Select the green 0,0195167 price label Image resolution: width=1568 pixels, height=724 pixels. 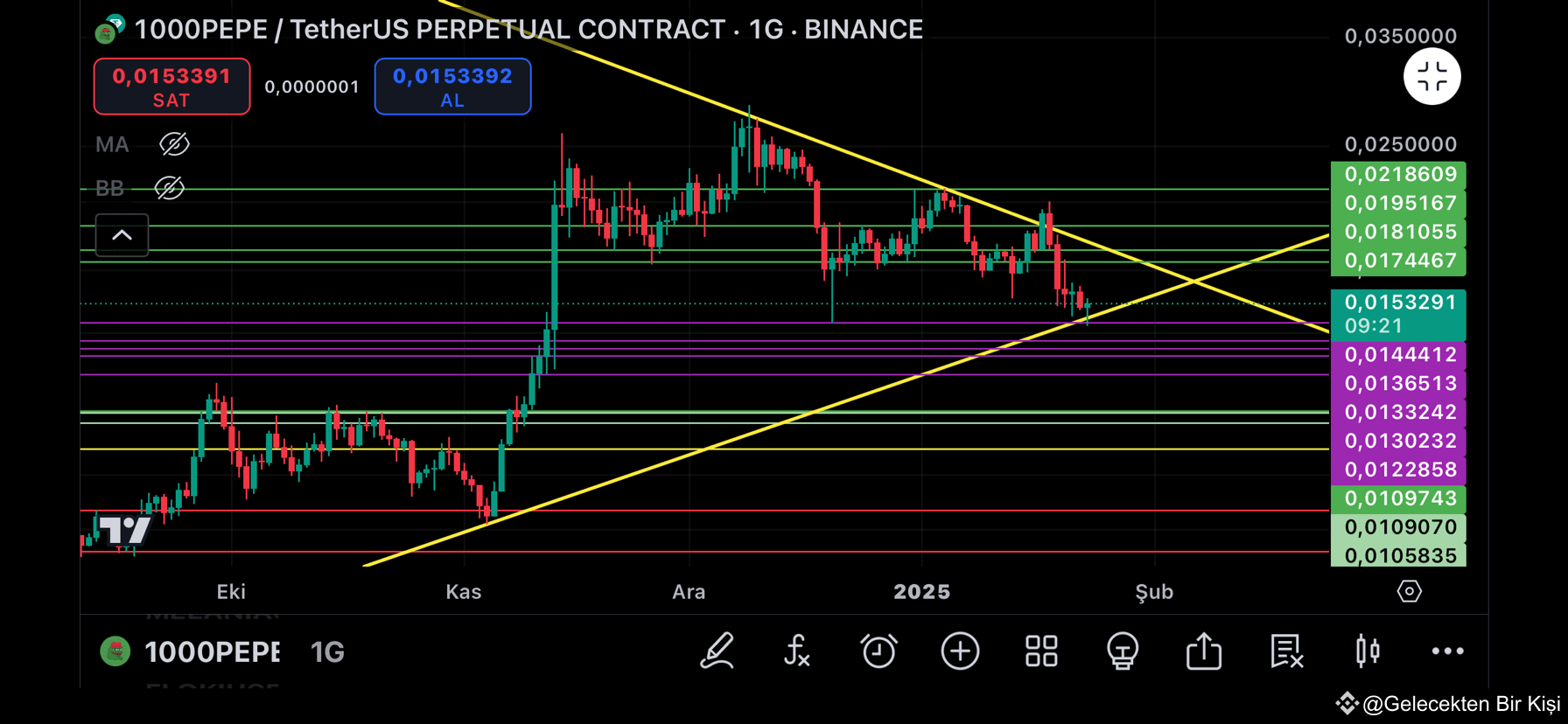click(1398, 204)
